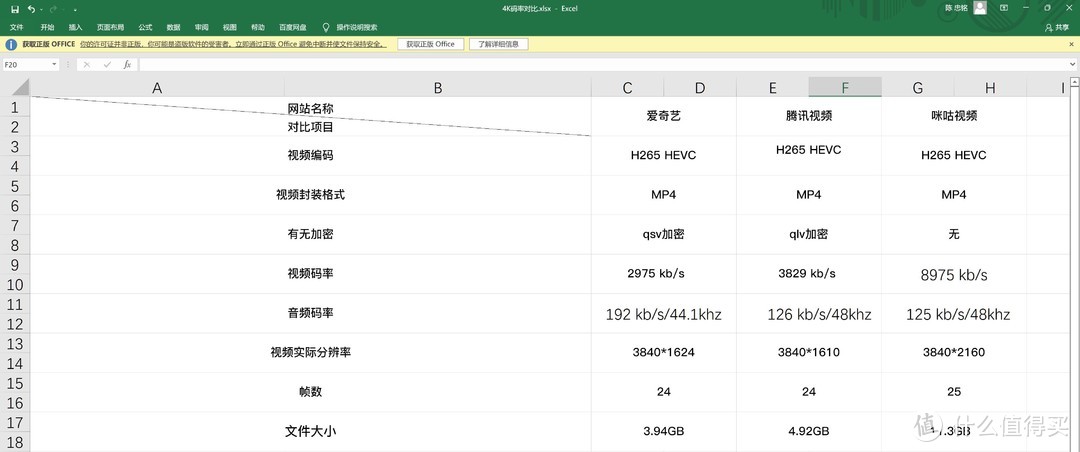Select the 3840*2160 cell
The height and width of the screenshot is (452, 1080).
click(954, 352)
